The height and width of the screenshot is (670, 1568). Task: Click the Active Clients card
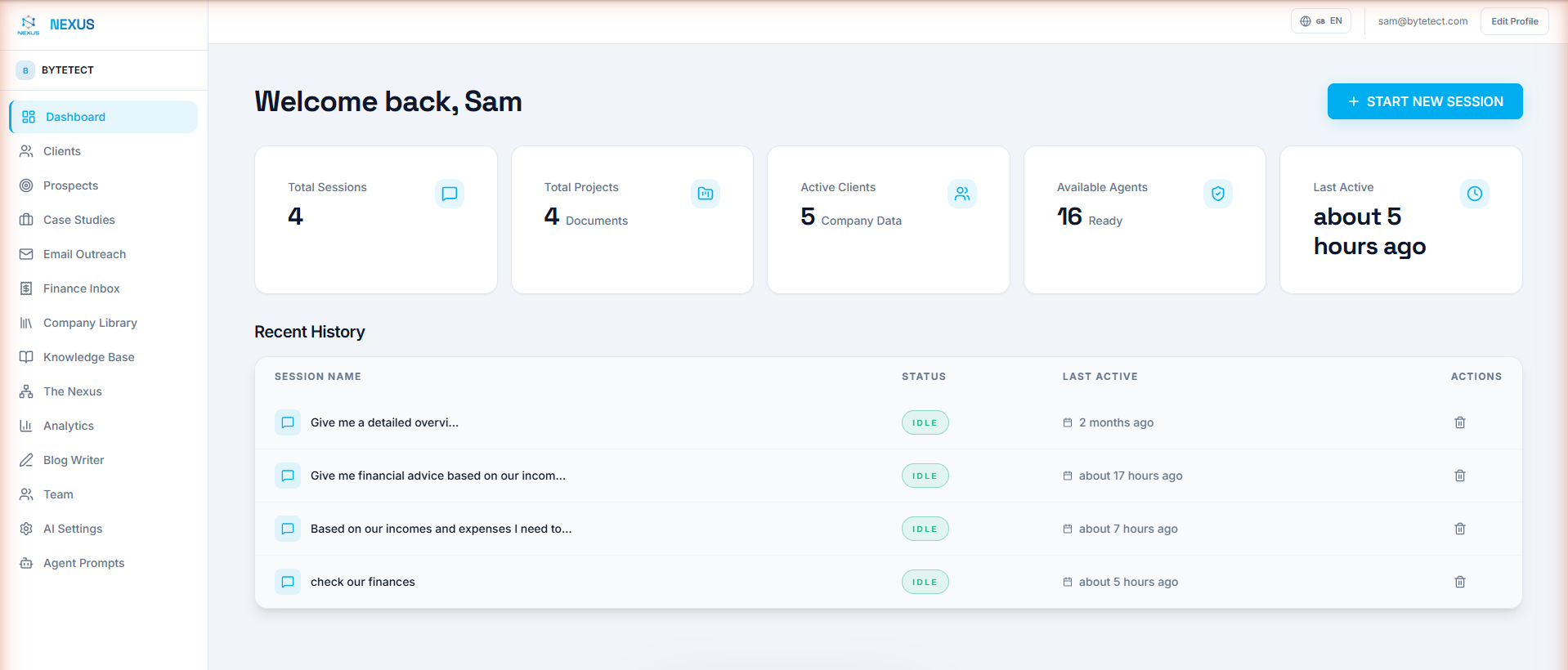point(889,220)
